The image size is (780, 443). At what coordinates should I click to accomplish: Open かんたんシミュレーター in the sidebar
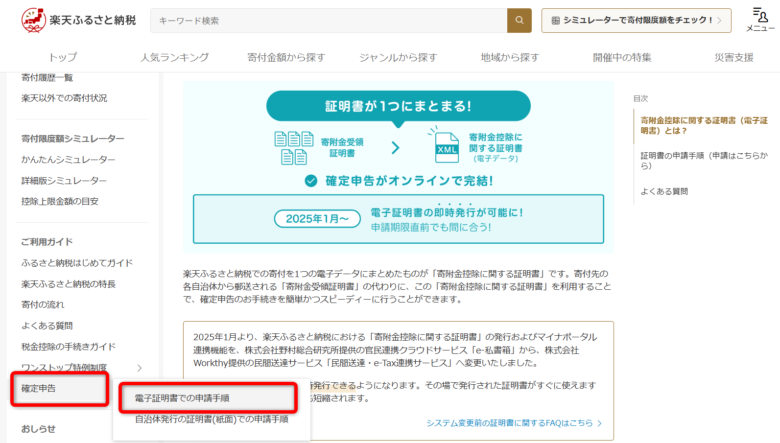tap(68, 159)
